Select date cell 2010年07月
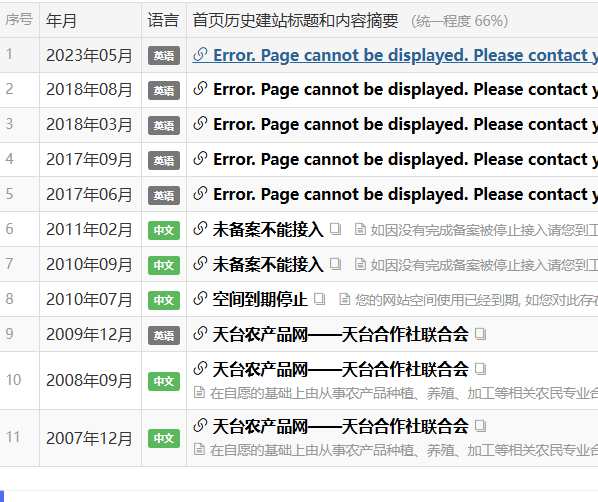The height and width of the screenshot is (502, 598). [89, 300]
